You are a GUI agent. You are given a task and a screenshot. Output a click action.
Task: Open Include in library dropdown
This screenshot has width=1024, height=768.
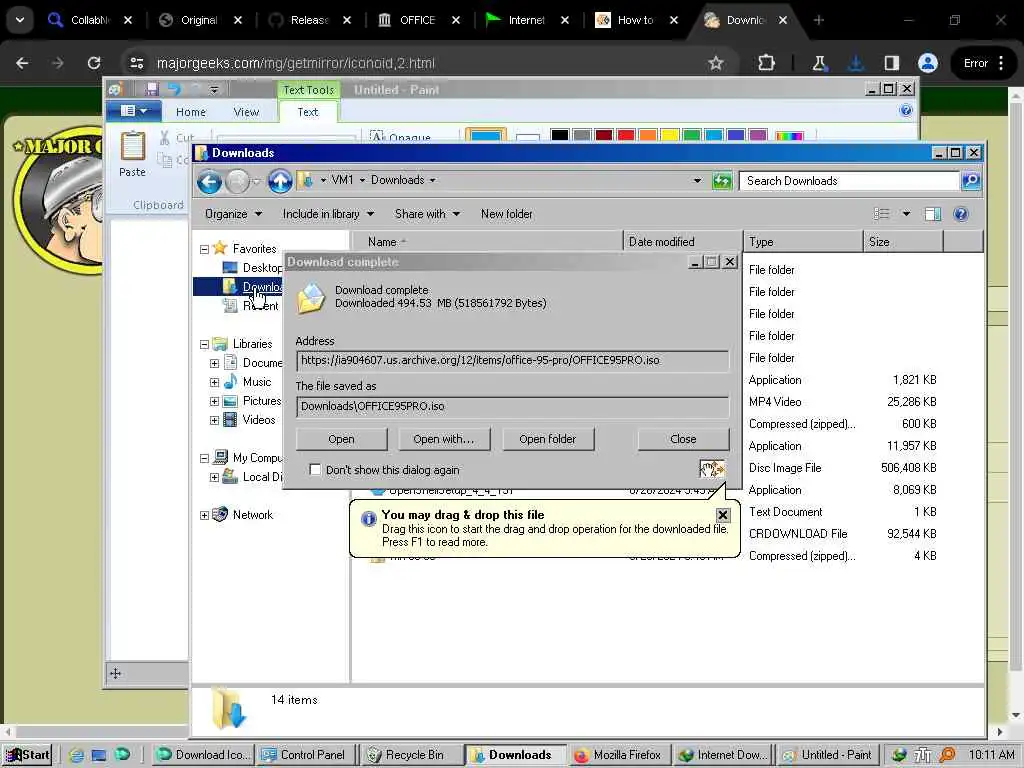click(x=328, y=214)
